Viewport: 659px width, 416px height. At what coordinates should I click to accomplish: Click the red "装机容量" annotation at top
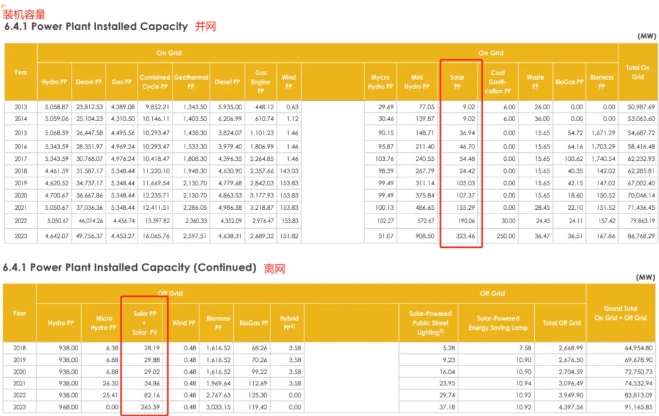coord(24,10)
